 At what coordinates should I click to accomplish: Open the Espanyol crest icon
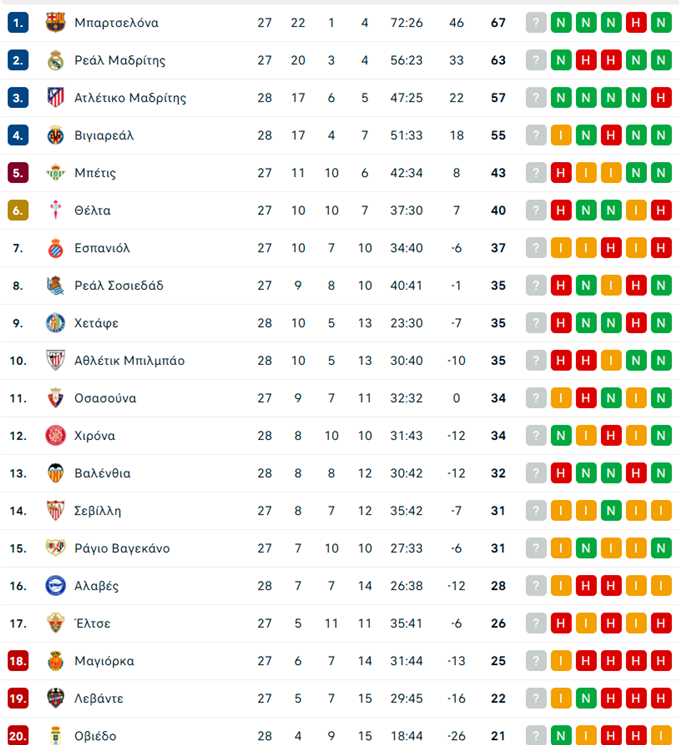coord(55,248)
